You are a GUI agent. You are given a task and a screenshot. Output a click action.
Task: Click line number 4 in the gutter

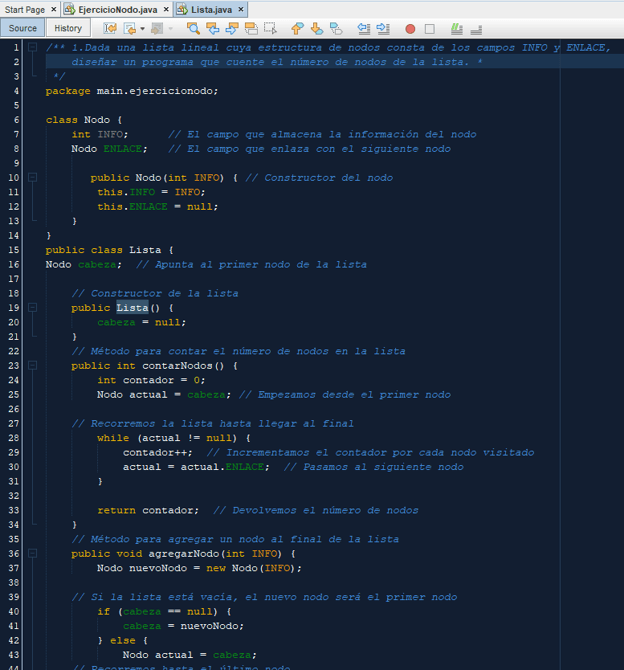pos(16,91)
